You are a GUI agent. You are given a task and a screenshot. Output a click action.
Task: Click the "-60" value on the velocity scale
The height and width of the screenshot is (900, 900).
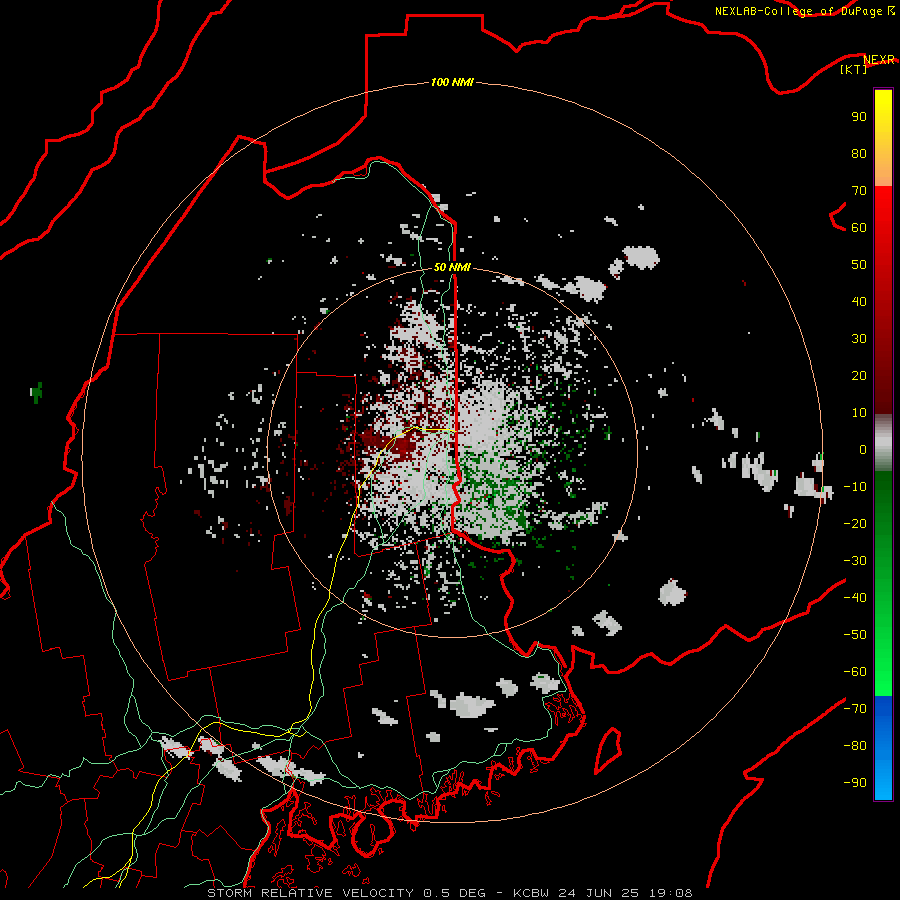pos(855,672)
